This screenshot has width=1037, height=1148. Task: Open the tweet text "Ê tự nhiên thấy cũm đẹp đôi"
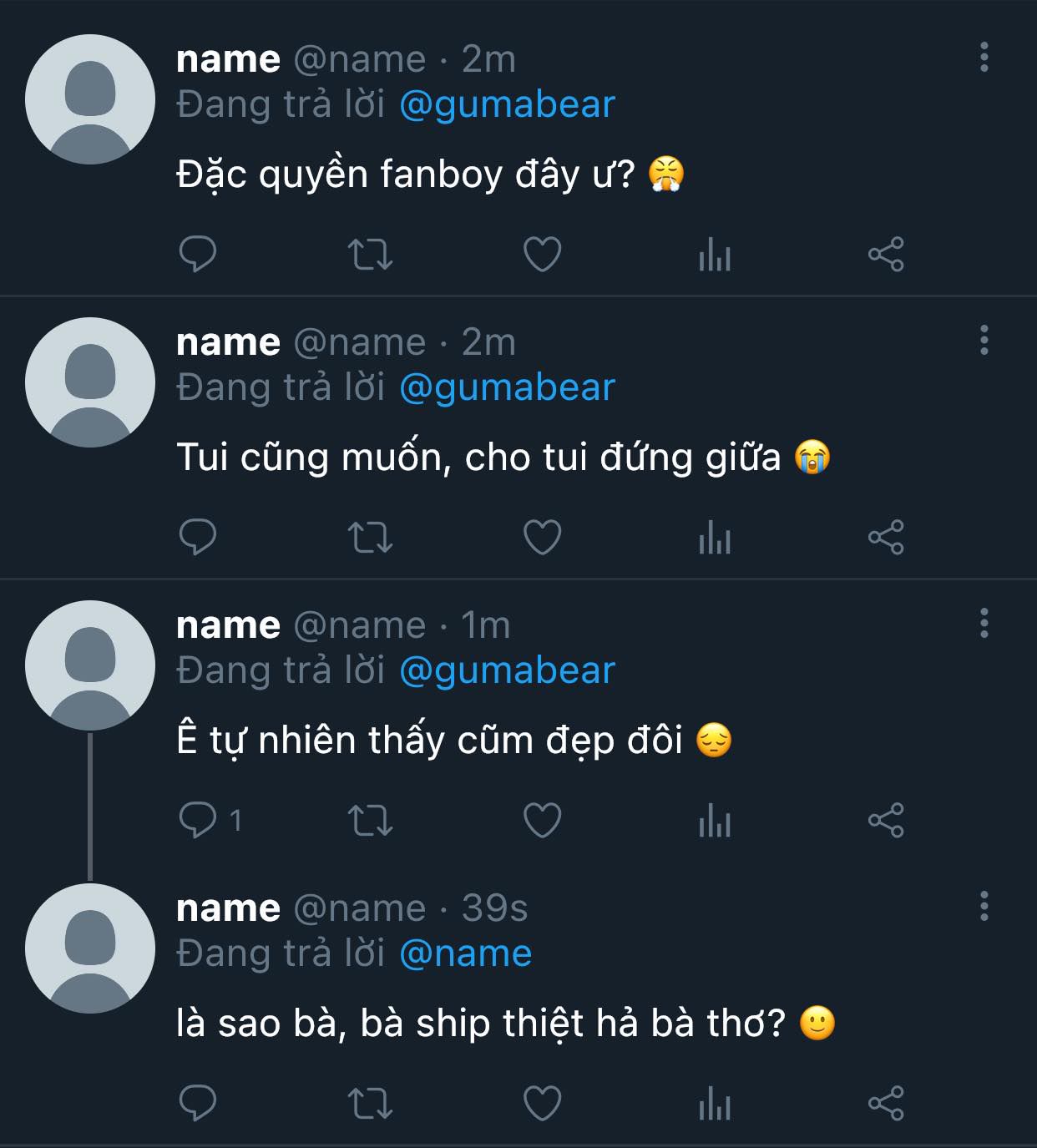[430, 741]
